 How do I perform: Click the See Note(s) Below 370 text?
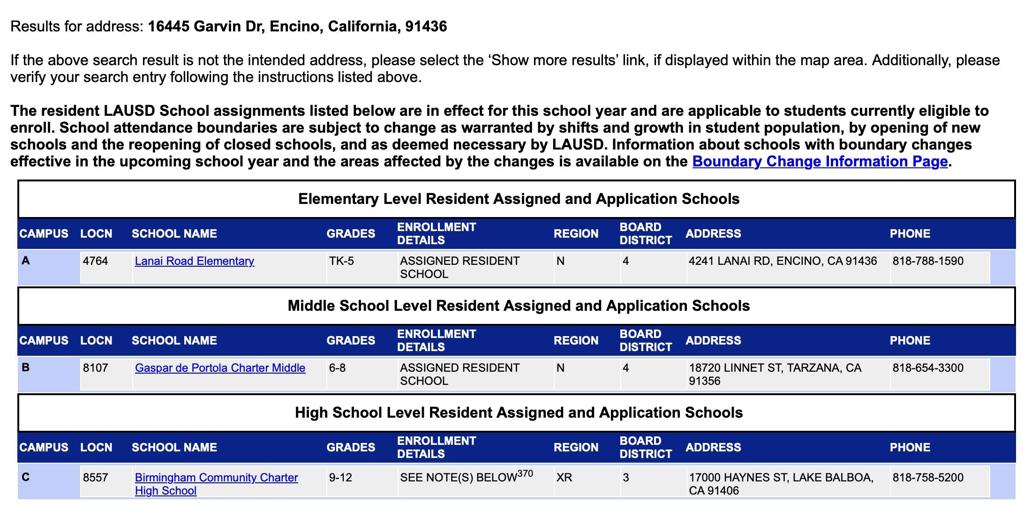(466, 477)
